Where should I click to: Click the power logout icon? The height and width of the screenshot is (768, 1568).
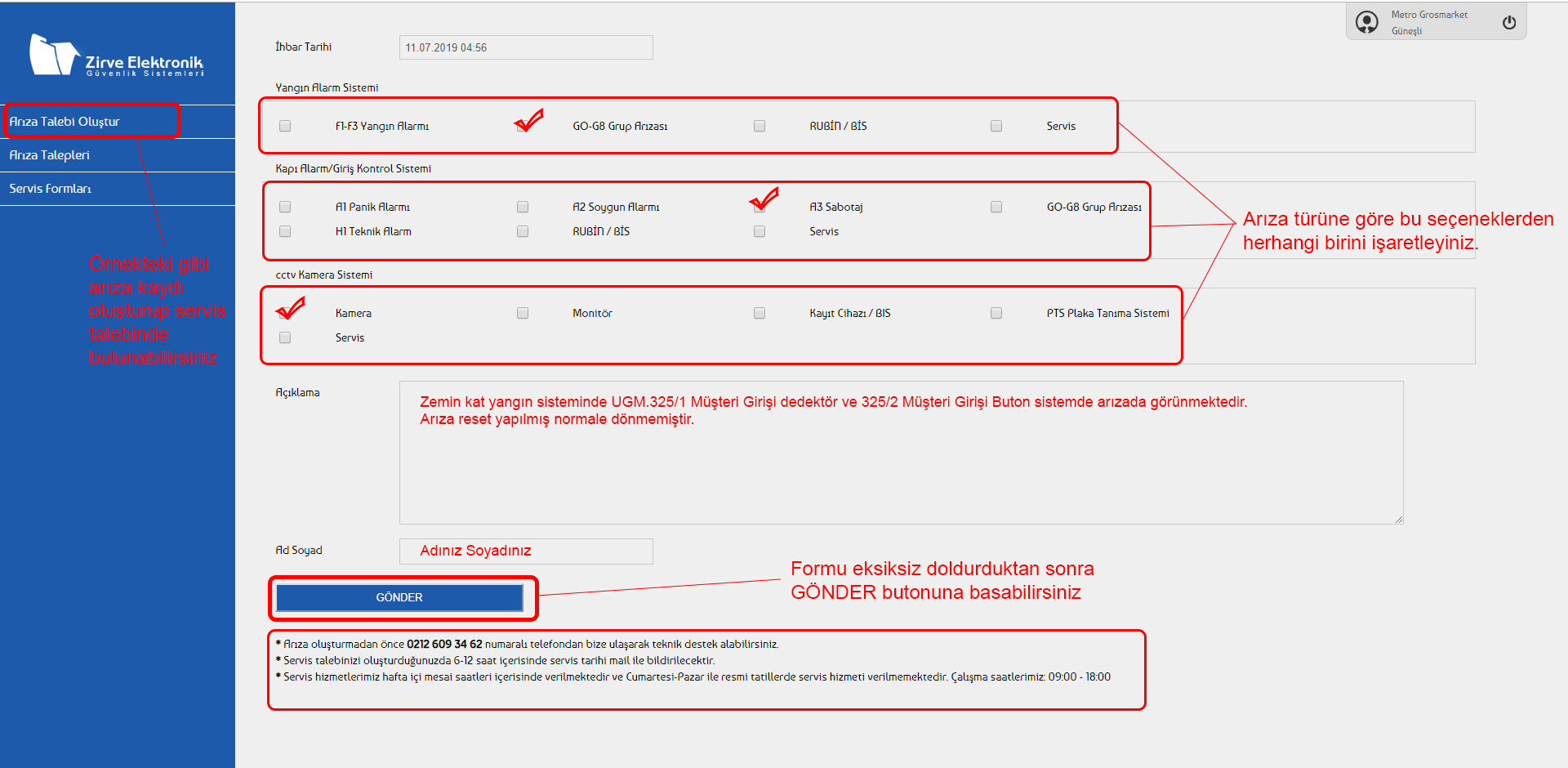(x=1508, y=23)
